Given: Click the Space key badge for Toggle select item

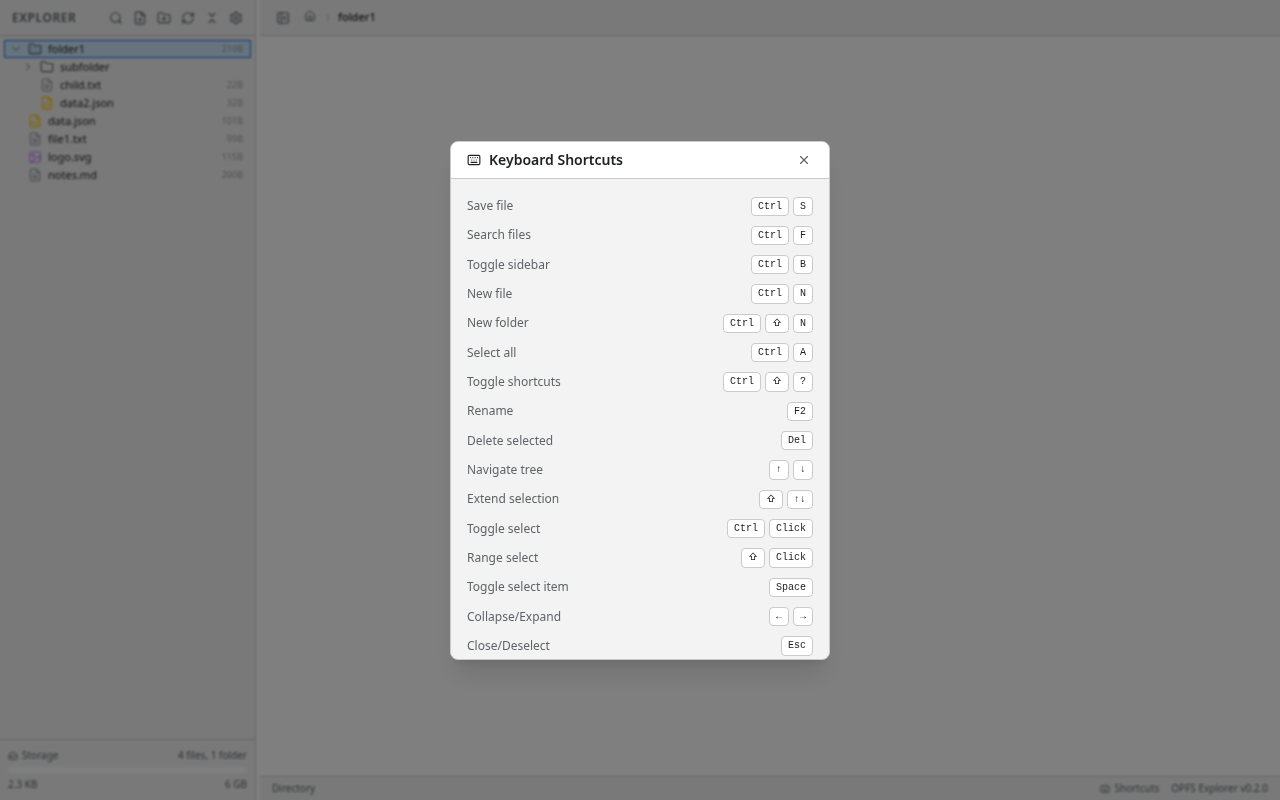Looking at the screenshot, I should coord(791,587).
